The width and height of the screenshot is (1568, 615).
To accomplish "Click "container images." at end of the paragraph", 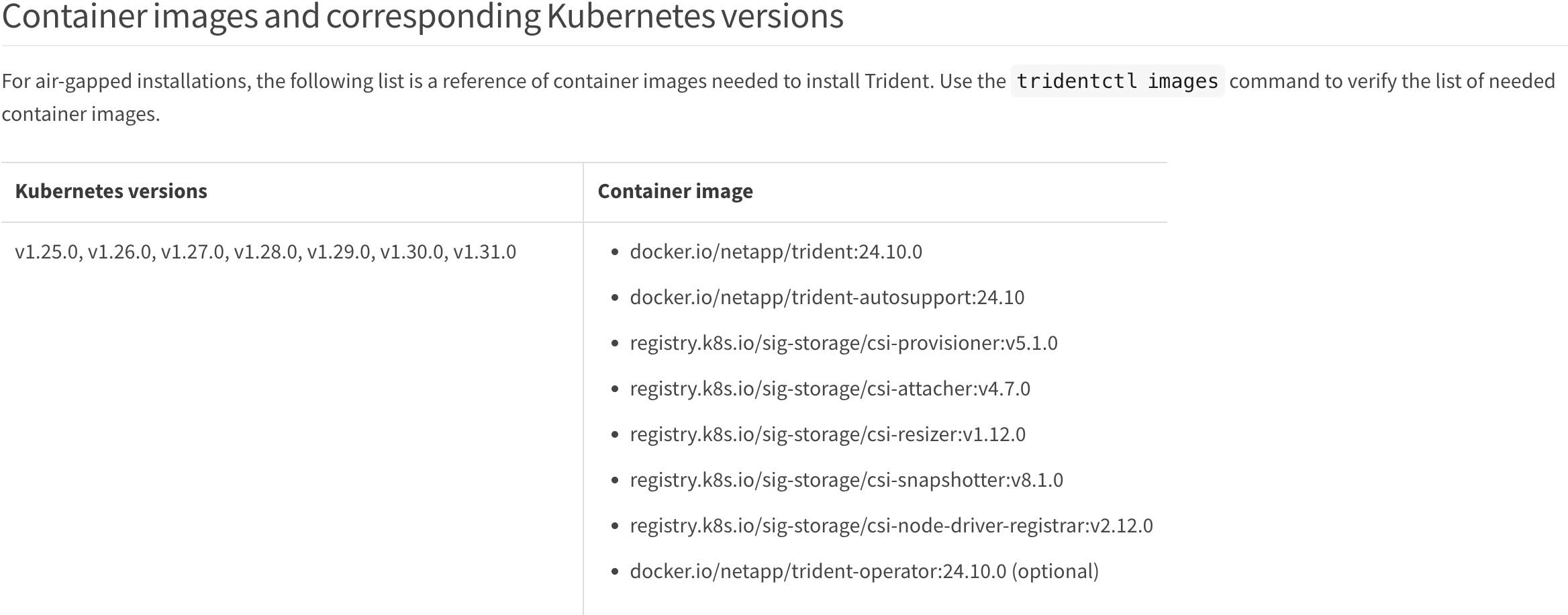I will tap(81, 114).
